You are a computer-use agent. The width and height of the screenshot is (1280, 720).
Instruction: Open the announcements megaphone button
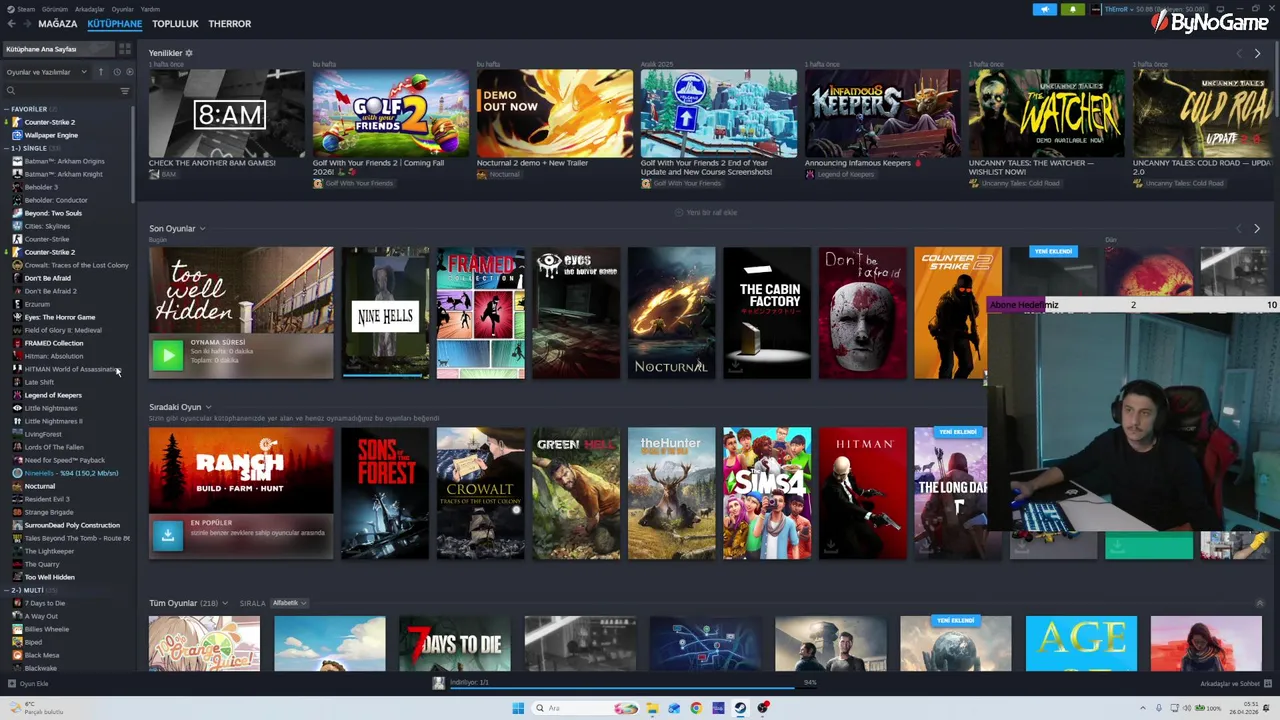click(x=1044, y=9)
